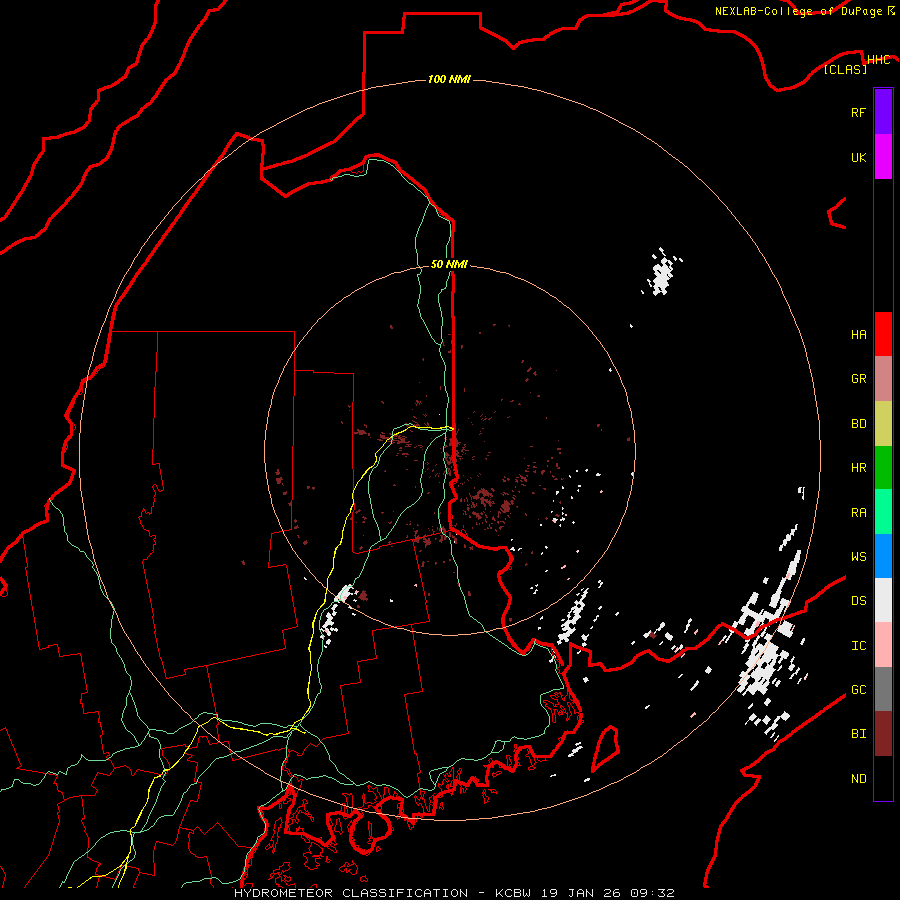Click the DS legend label

pyautogui.click(x=858, y=601)
